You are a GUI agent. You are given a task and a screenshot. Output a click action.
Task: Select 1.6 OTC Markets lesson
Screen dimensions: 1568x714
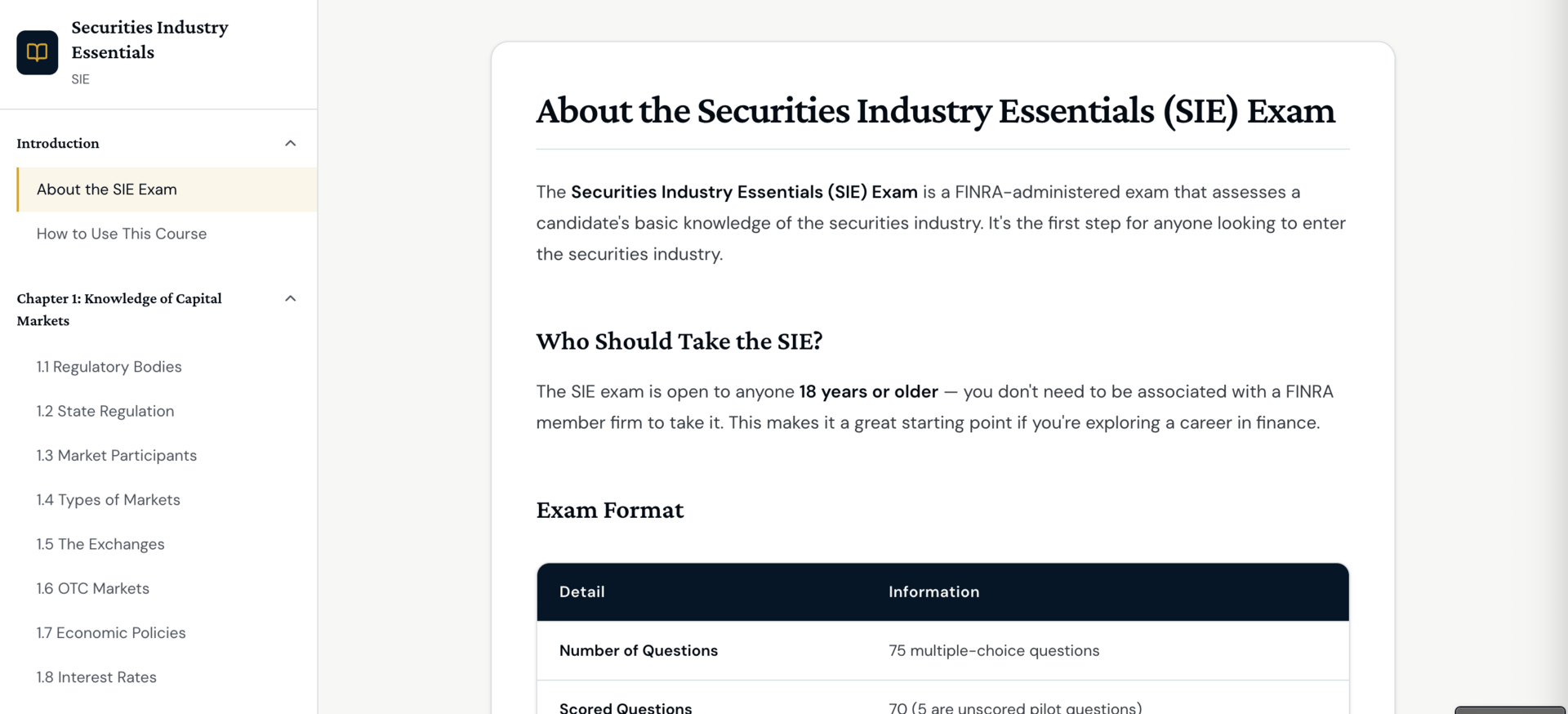[x=93, y=588]
